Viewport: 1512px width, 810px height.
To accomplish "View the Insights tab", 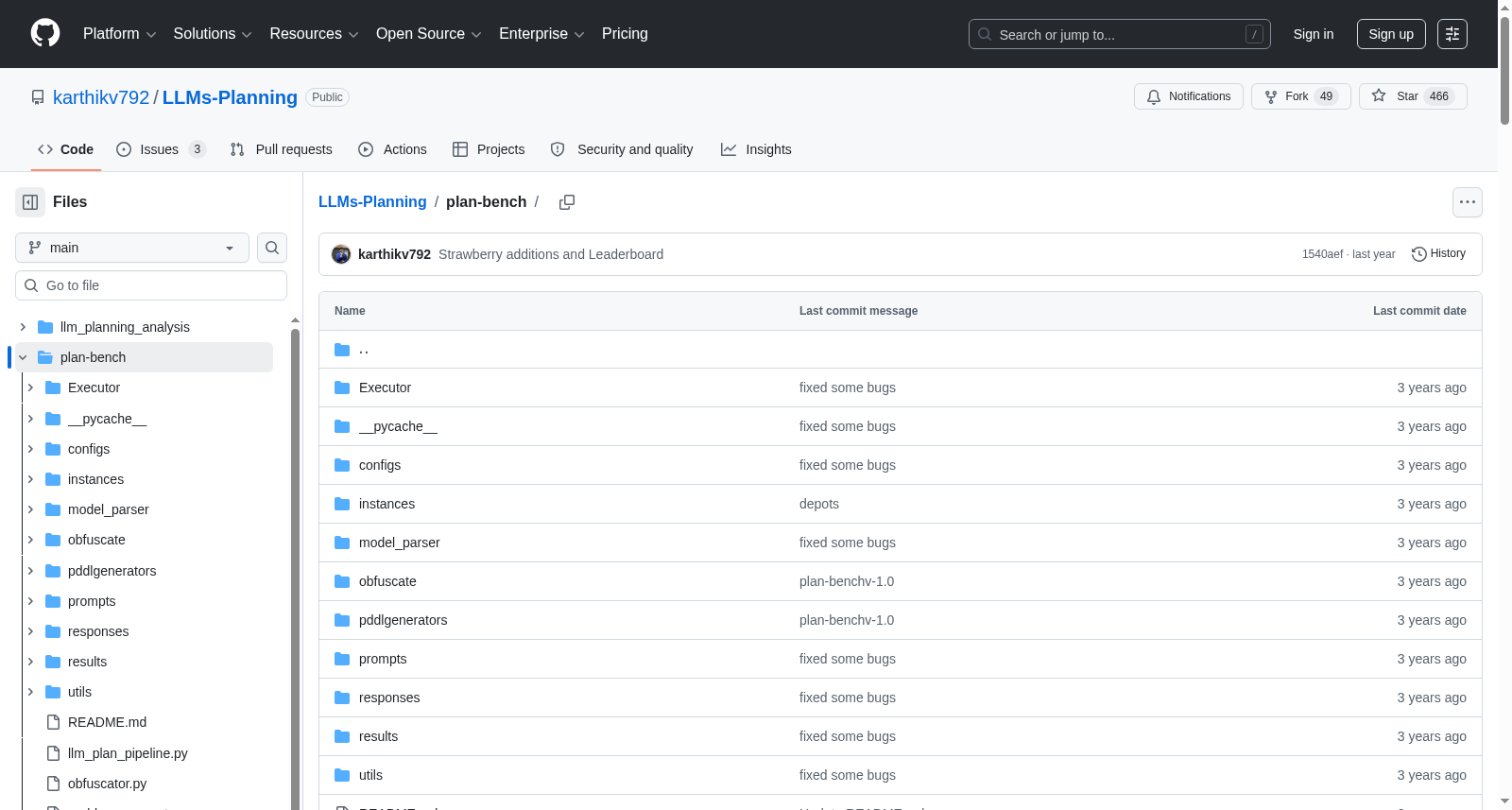I will coord(756,149).
